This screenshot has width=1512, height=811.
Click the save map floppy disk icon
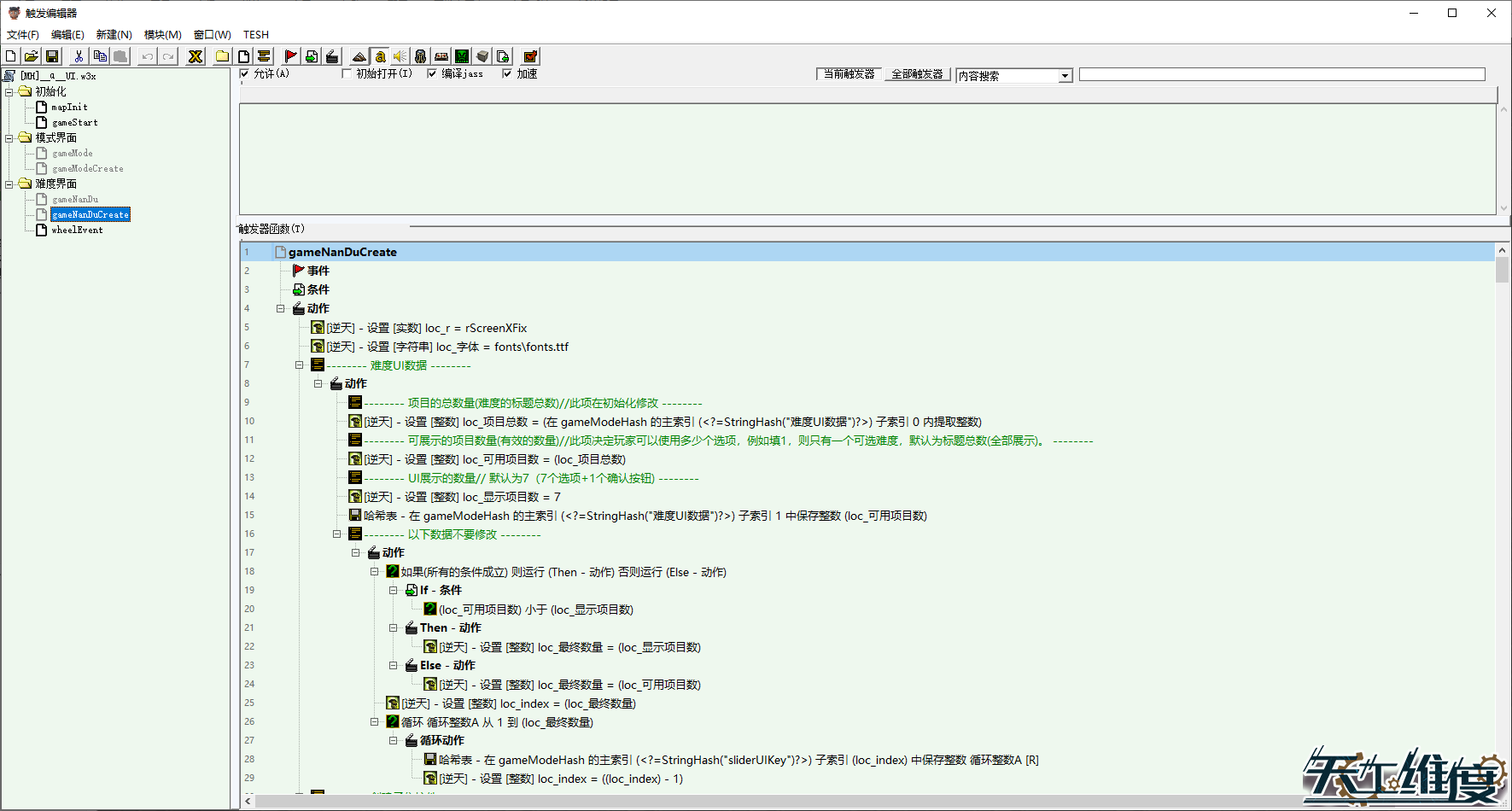click(52, 56)
